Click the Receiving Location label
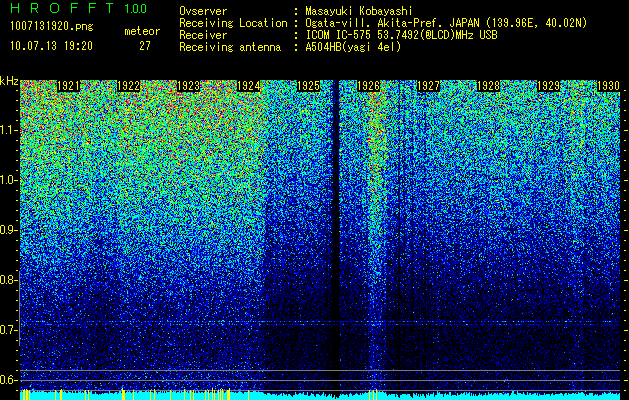Screen dimensions: 629x400 point(233,23)
